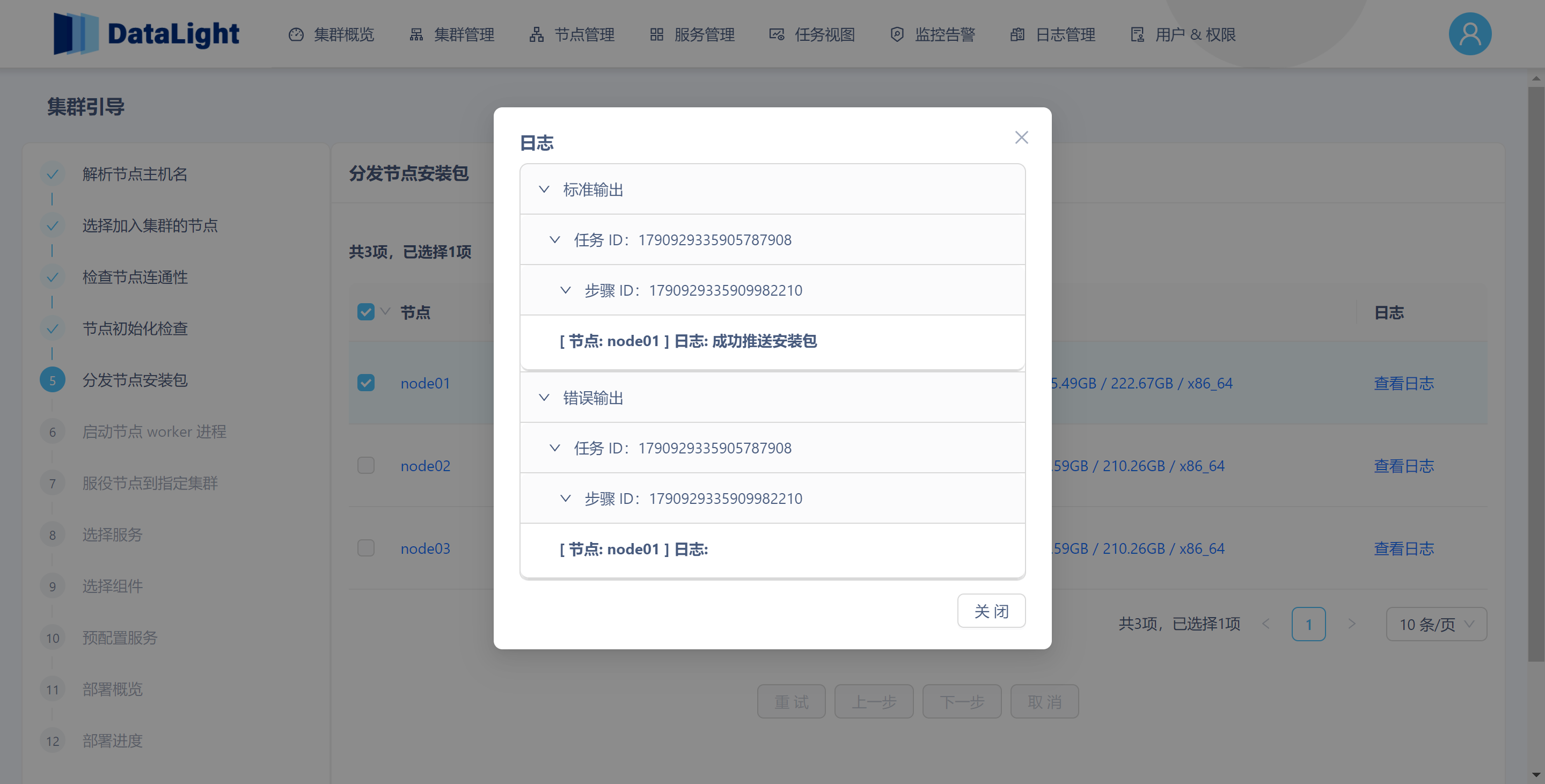Go to next page arrow
Viewport: 1545px width, 784px height.
tap(1351, 625)
